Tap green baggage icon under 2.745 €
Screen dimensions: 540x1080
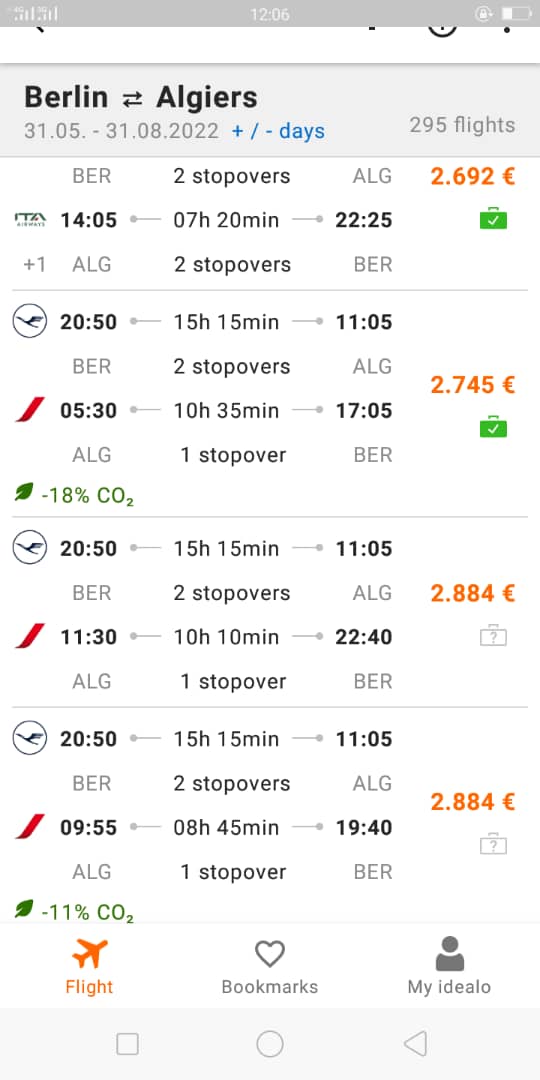[x=493, y=427]
